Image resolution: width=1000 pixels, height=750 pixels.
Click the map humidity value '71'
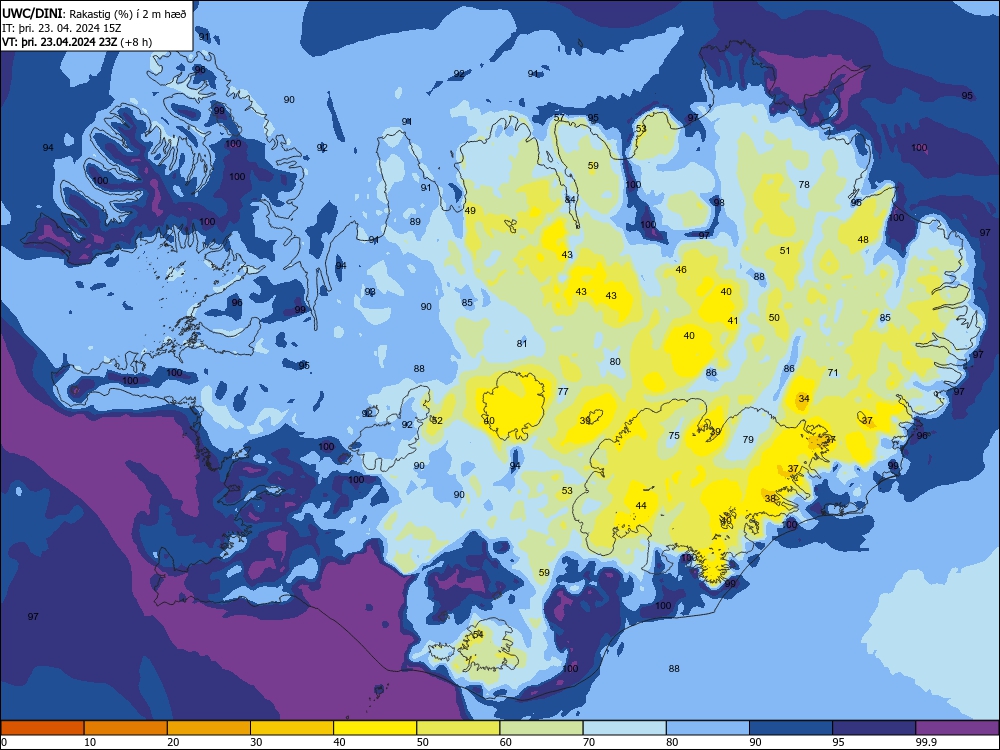(832, 372)
